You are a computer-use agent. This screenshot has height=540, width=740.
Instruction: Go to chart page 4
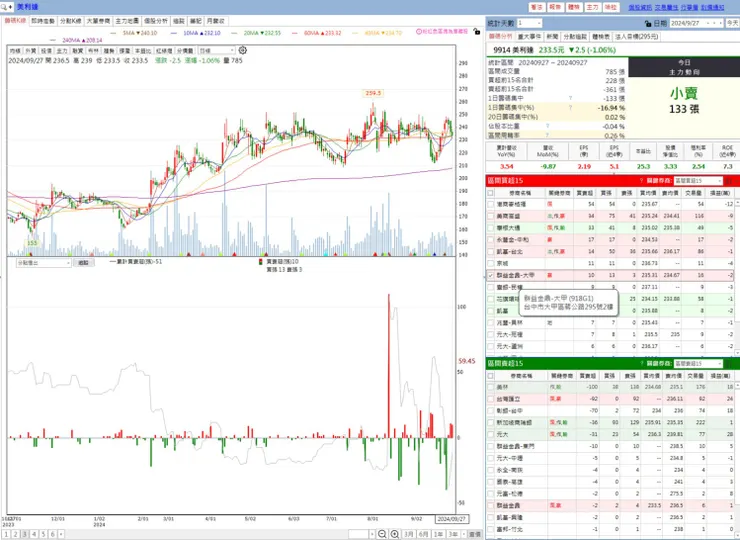pos(34,534)
